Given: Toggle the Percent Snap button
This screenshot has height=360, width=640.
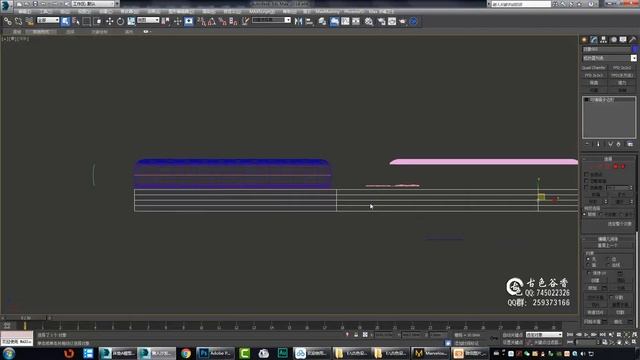Looking at the screenshot, I should tap(222, 21).
